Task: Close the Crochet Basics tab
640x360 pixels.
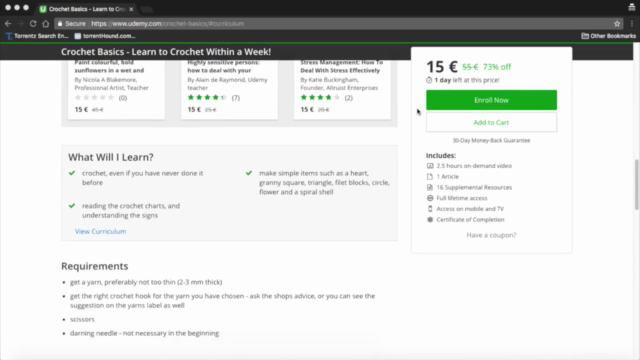Action: [x=131, y=9]
